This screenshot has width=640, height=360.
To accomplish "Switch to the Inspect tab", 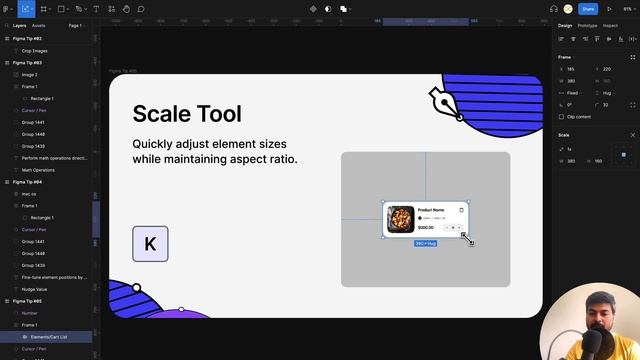I will 610,25.
